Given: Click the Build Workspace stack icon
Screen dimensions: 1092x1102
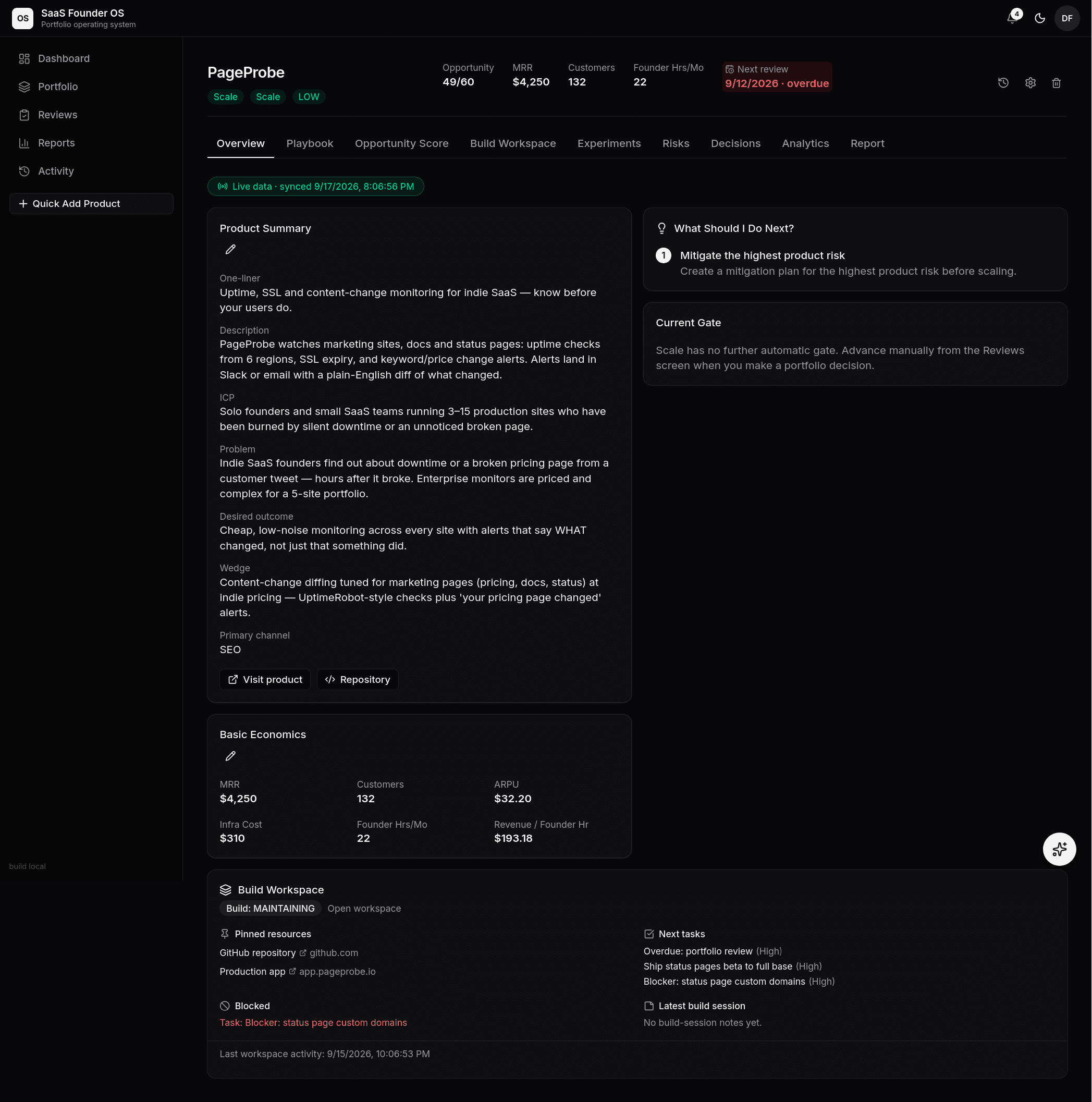Looking at the screenshot, I should coord(225,890).
